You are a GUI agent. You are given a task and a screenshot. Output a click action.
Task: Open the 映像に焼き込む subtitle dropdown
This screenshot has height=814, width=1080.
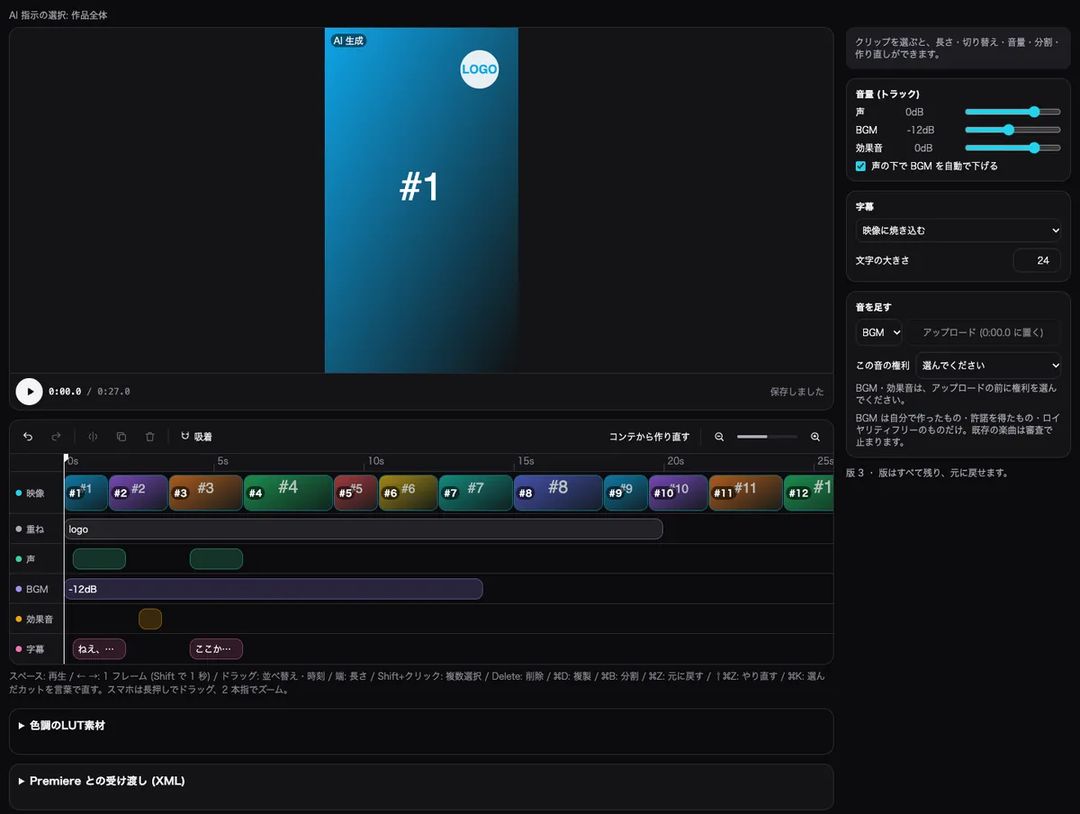957,231
